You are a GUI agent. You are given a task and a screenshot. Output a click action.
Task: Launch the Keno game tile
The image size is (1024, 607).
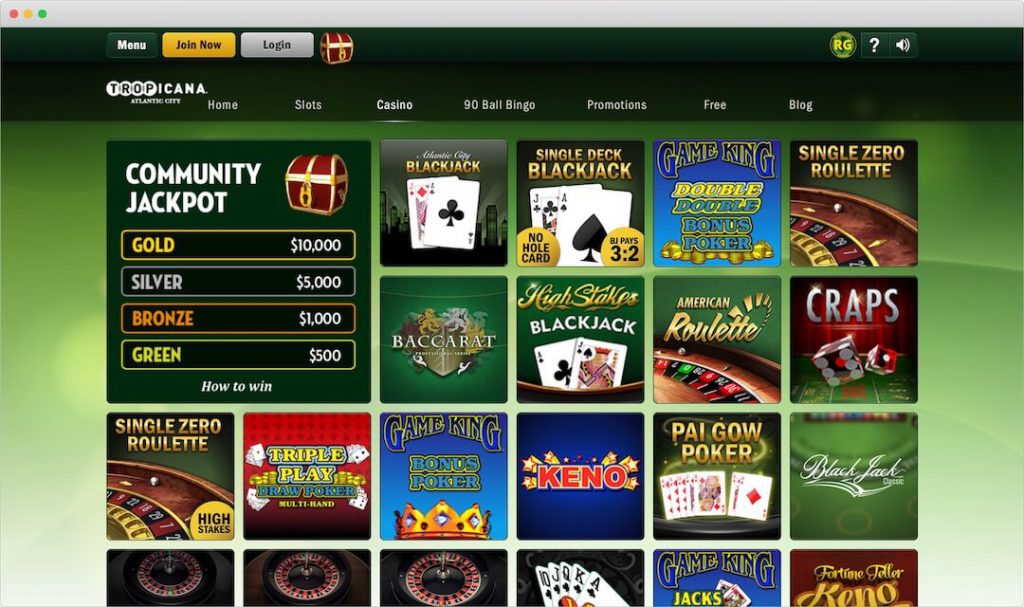(580, 476)
